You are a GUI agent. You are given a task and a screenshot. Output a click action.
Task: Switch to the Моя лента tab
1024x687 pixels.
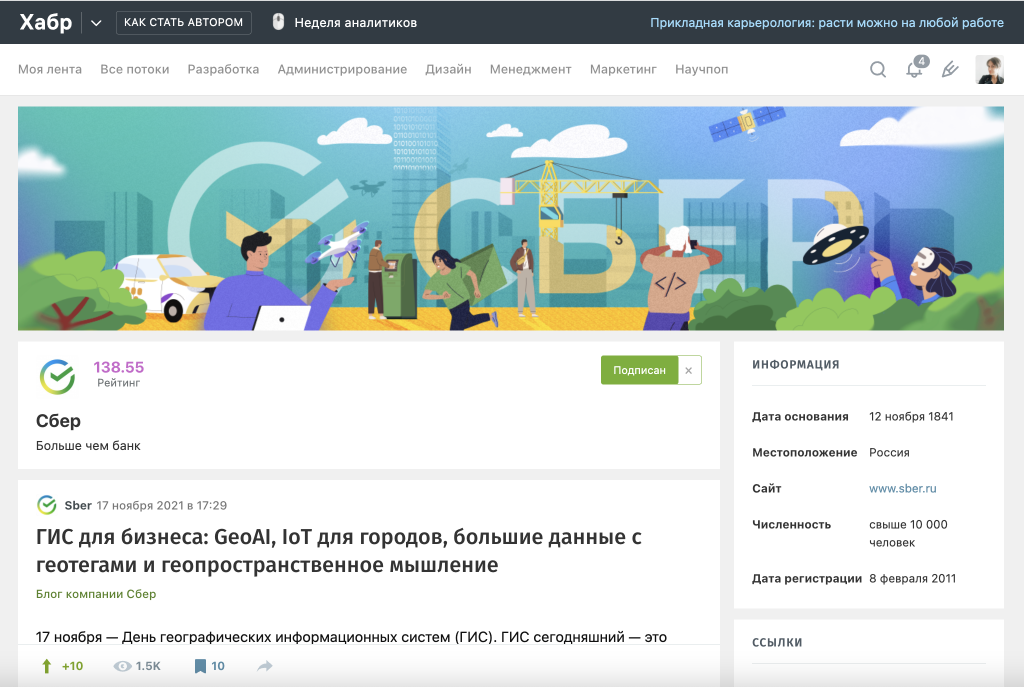[50, 69]
